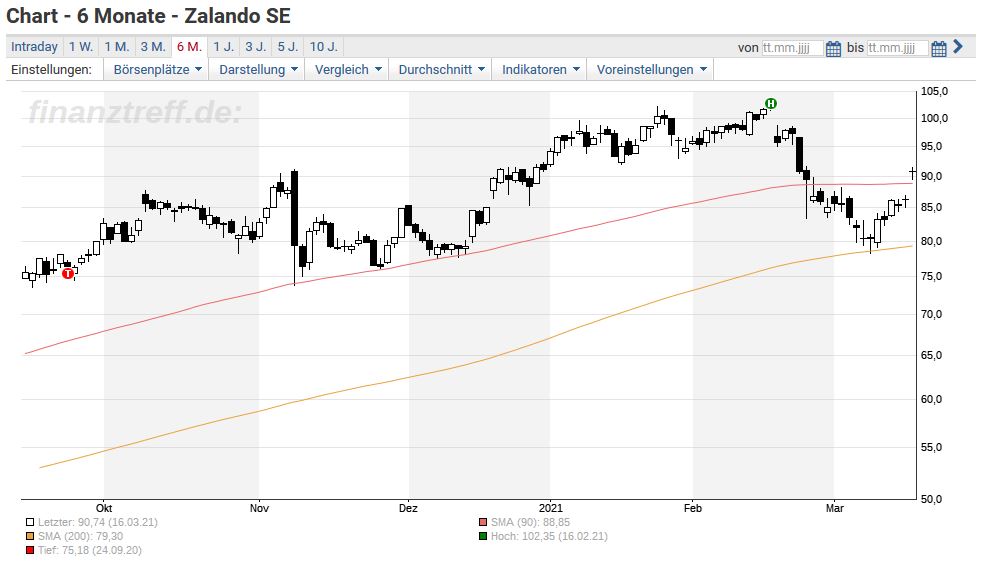Click the 'bis' end date input field
This screenshot has height=563, width=984.
(x=897, y=48)
